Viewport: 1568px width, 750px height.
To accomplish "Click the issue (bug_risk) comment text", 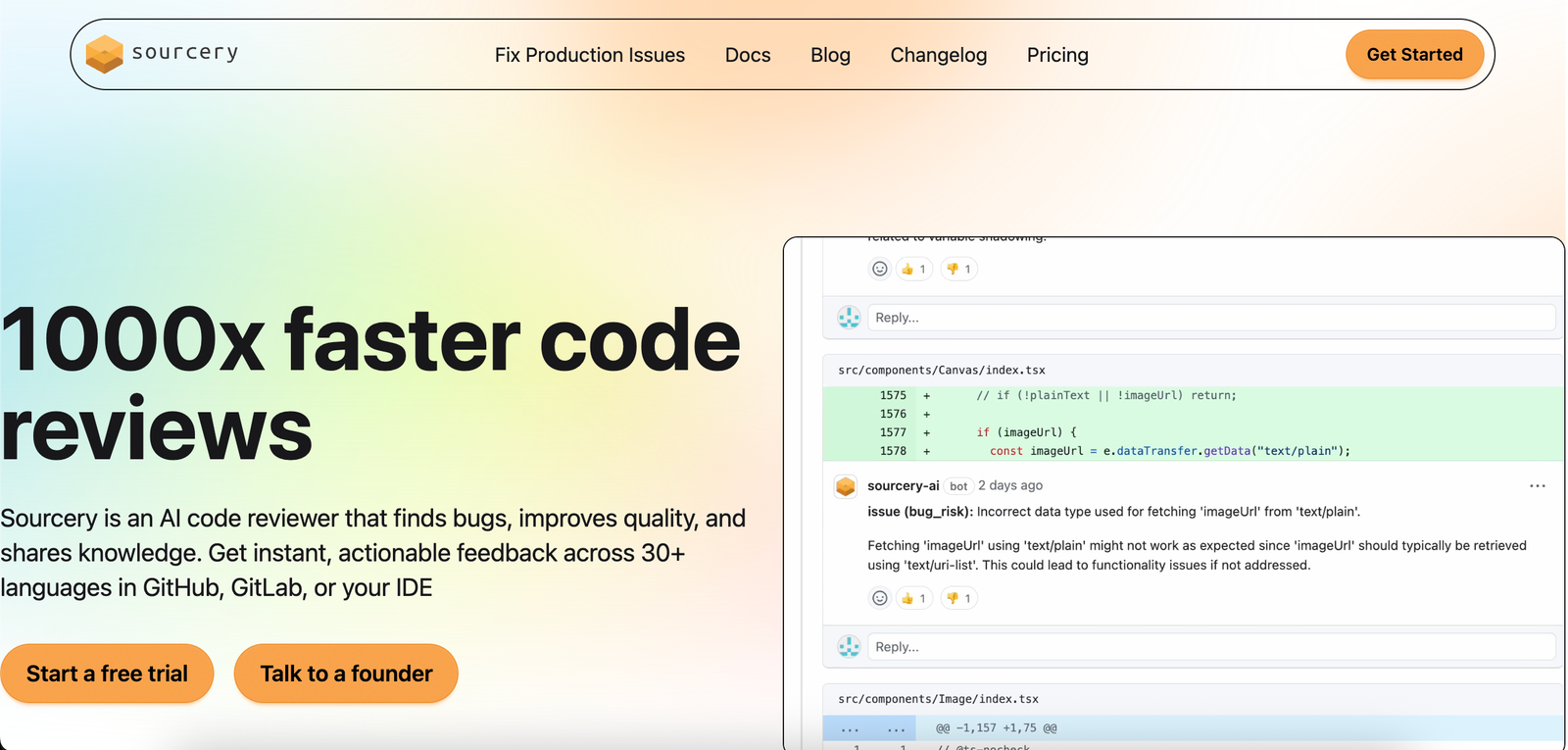I will (x=1113, y=512).
